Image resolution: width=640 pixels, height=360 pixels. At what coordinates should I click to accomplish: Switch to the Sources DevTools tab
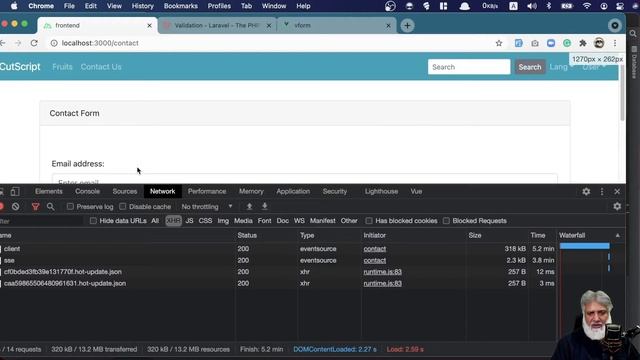[125, 191]
